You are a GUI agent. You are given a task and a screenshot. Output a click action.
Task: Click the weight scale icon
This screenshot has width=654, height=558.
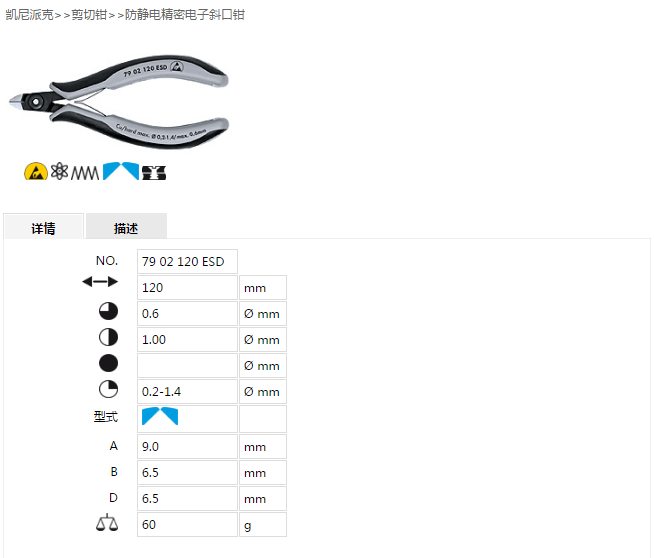(x=107, y=523)
